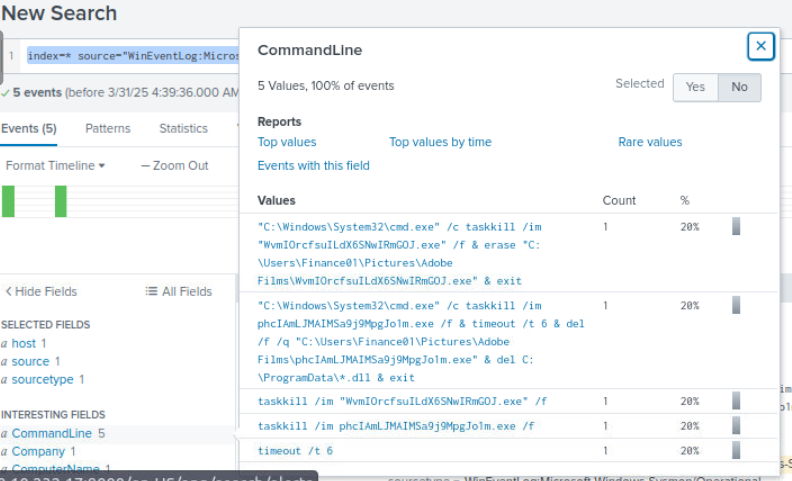Open the Rare values report
Screen dimensions: 792x481
[x=650, y=142]
